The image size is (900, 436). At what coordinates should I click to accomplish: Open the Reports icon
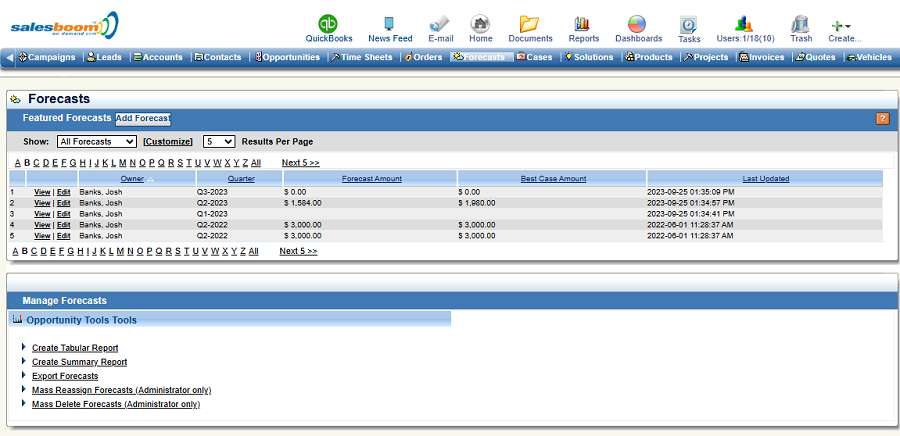click(x=583, y=23)
